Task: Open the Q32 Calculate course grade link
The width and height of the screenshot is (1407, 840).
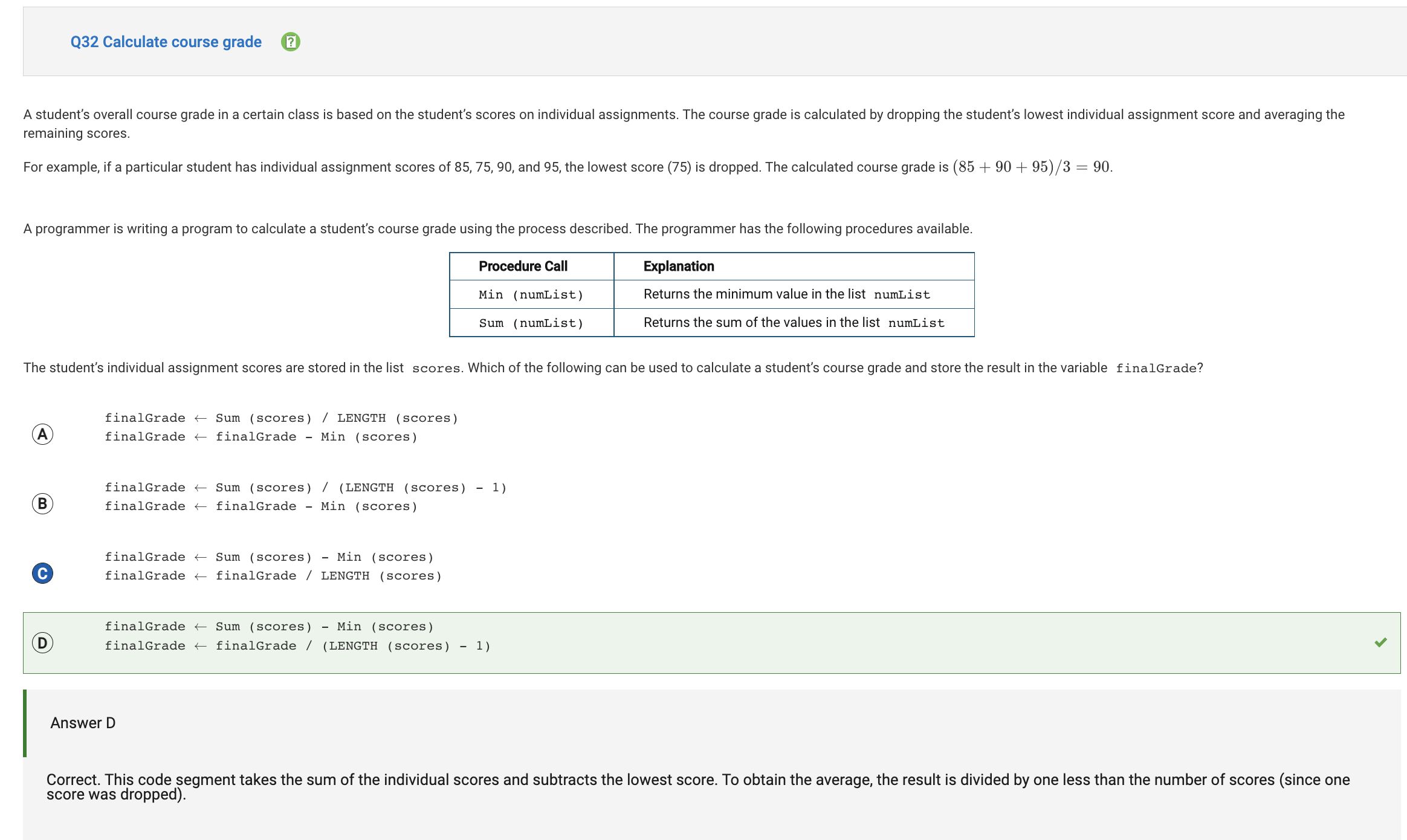Action: point(166,42)
